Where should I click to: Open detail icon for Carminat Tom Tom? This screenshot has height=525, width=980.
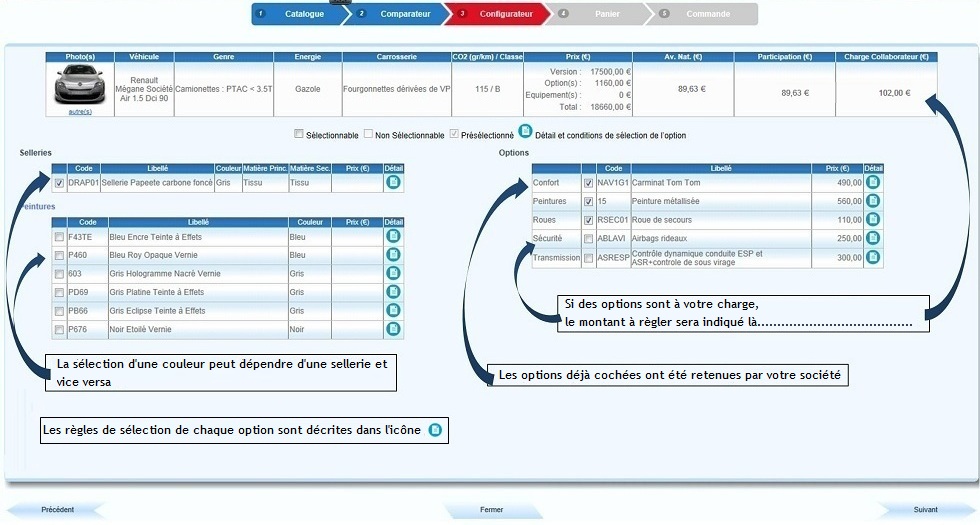(x=873, y=182)
